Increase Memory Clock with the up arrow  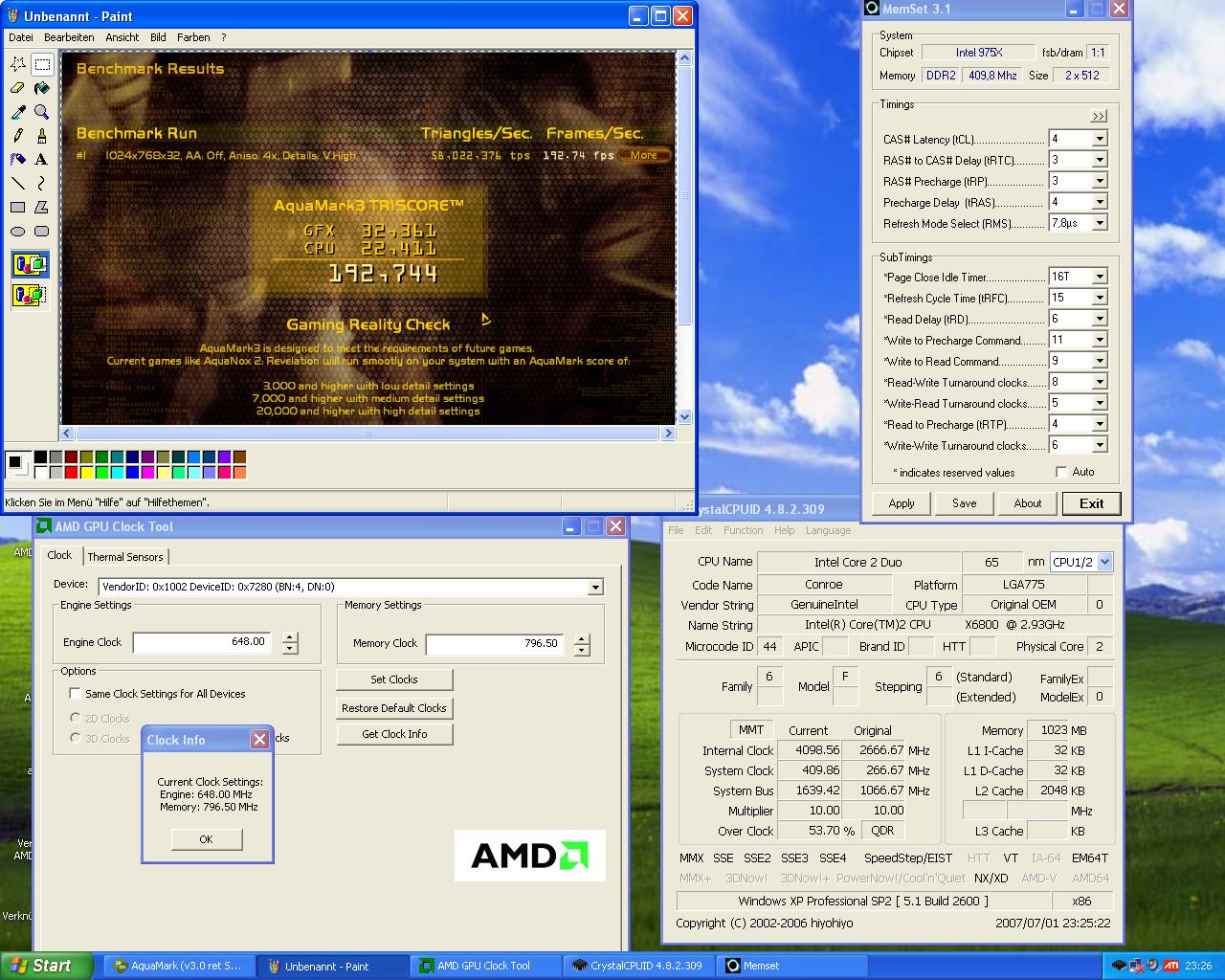point(582,638)
